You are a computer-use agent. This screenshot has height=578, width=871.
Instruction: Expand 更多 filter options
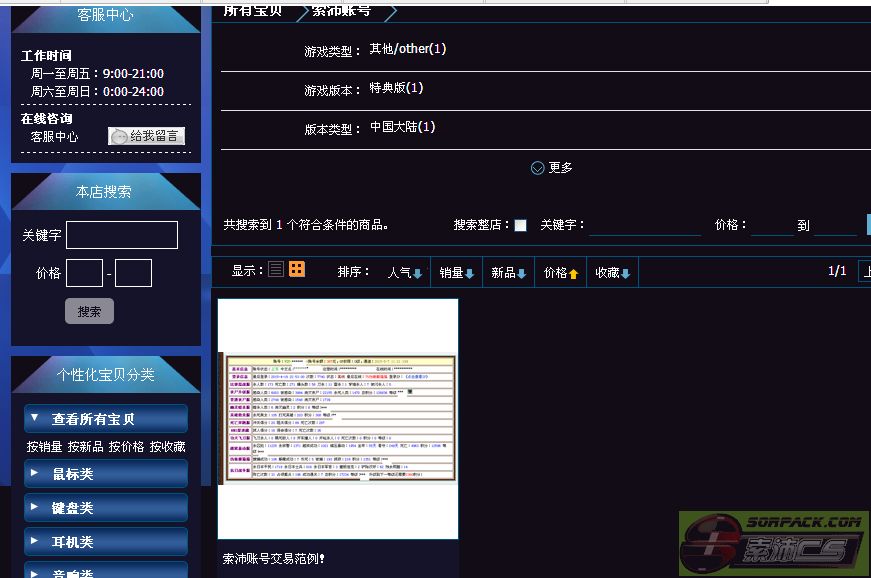pyautogui.click(x=552, y=168)
